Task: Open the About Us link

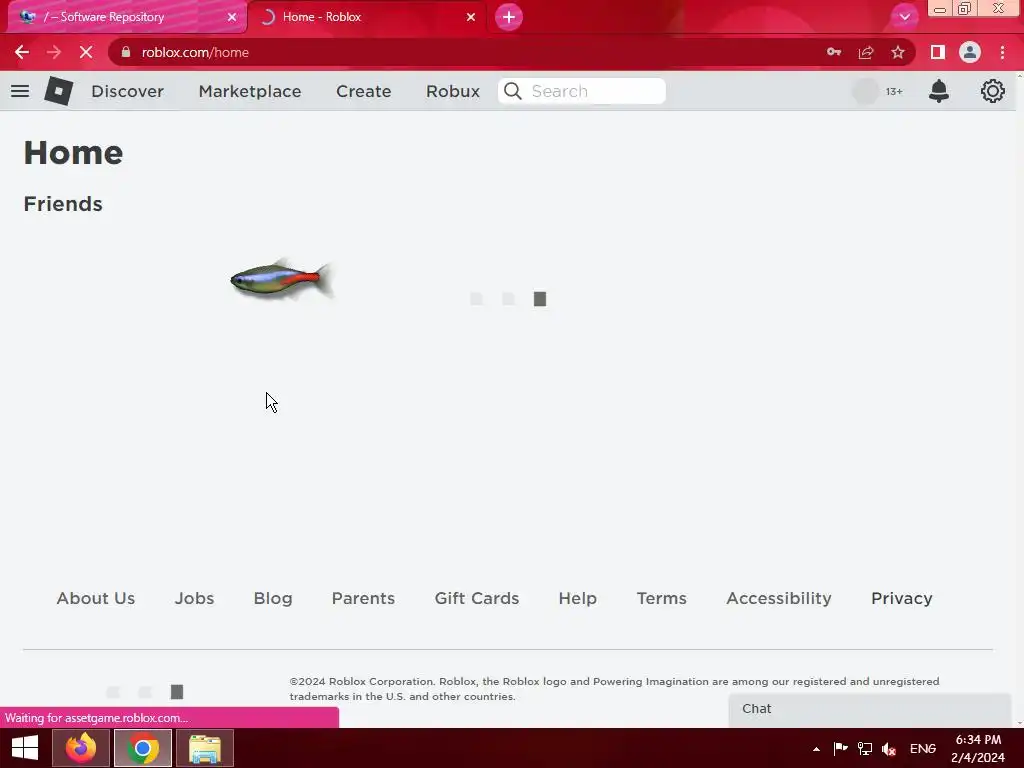Action: 95,598
